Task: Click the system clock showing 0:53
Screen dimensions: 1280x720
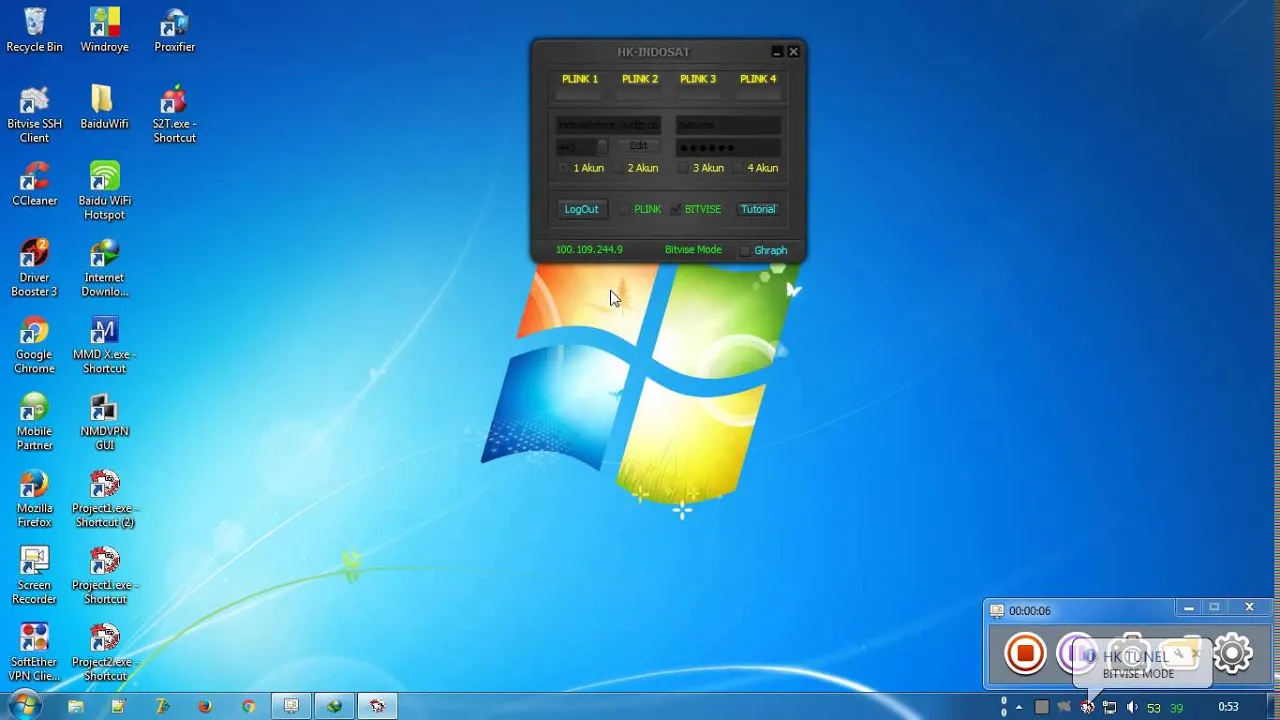Action: (1228, 707)
